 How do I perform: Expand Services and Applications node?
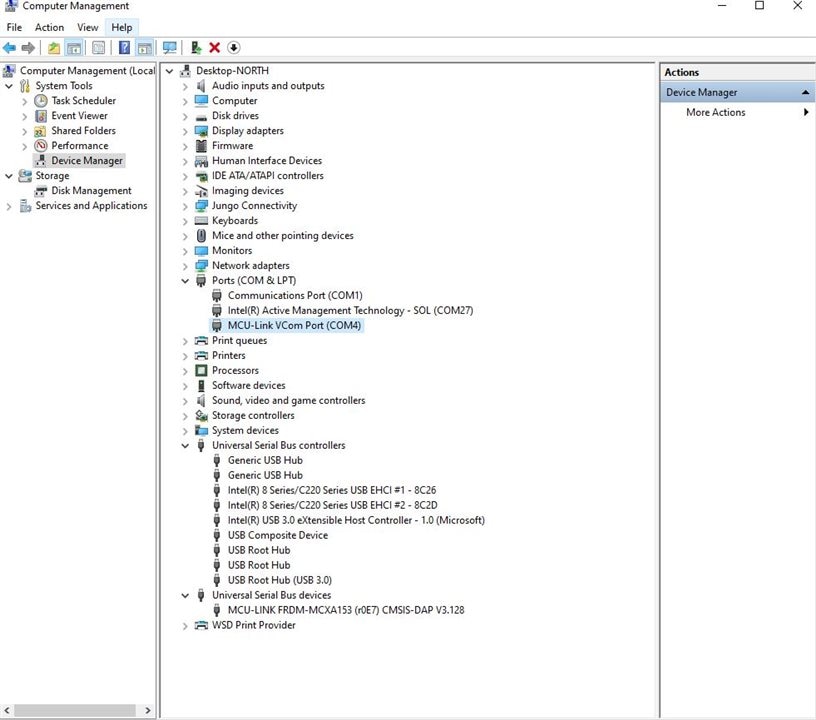9,207
